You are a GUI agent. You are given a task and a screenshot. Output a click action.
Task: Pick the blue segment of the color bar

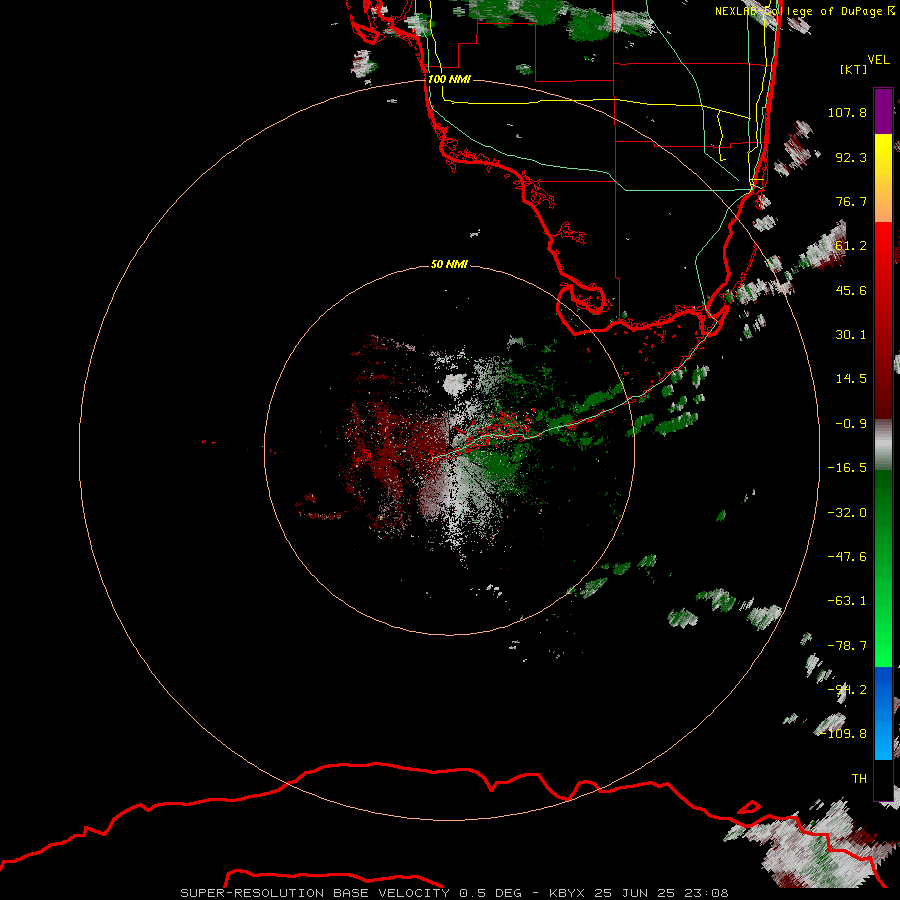pyautogui.click(x=883, y=713)
